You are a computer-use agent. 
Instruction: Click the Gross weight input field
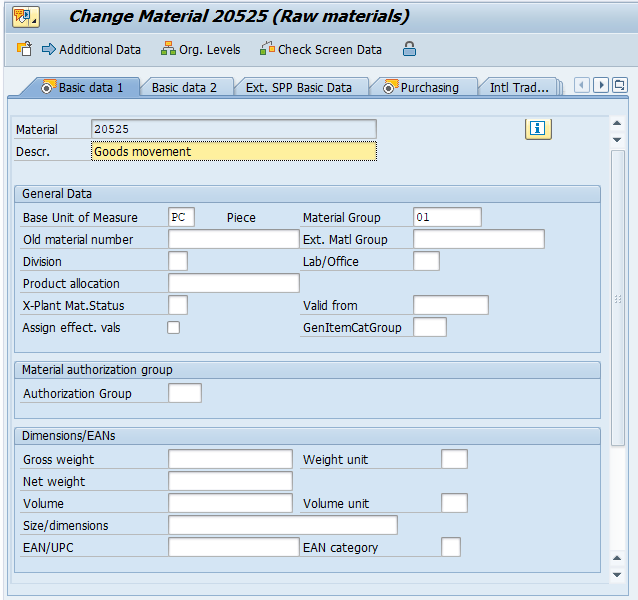pos(230,459)
